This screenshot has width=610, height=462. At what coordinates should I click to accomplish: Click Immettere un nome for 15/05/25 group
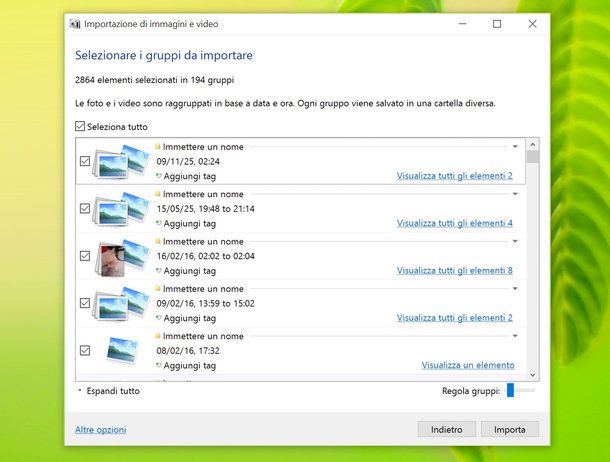pos(203,194)
